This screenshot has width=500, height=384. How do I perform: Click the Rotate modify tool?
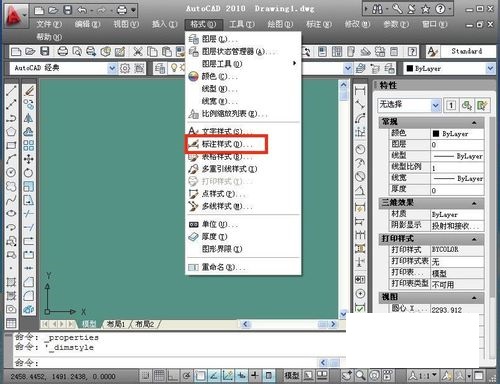29,173
